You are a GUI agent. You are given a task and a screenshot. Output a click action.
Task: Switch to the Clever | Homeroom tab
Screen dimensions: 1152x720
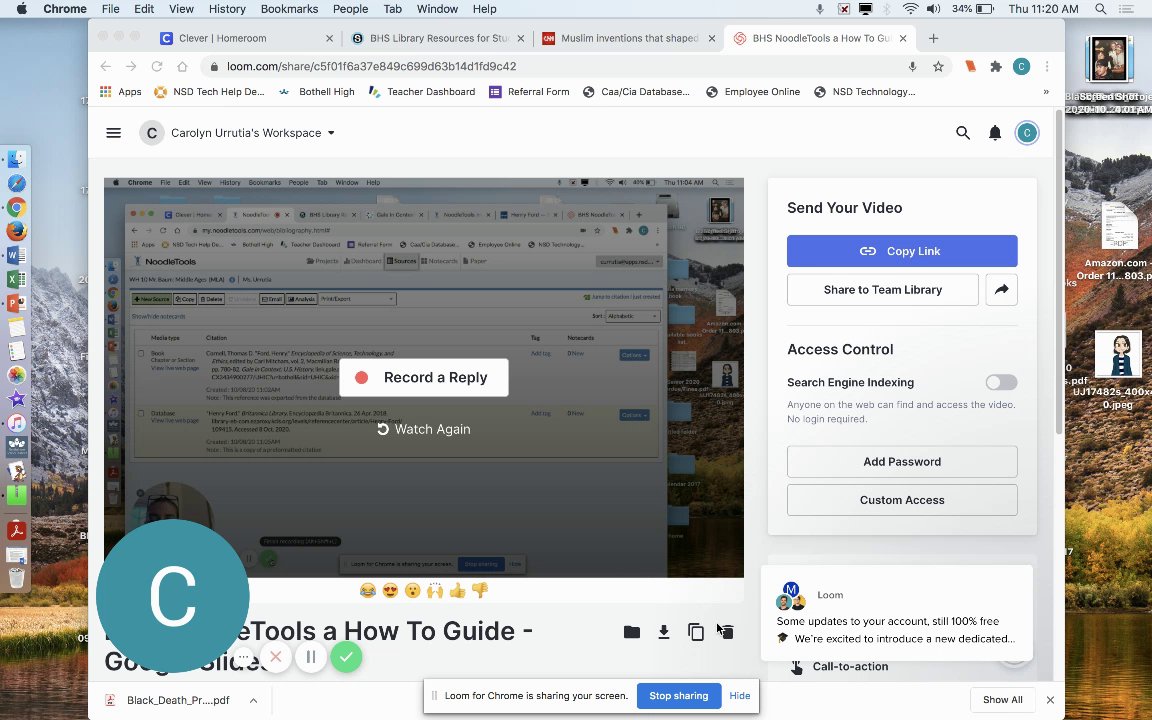[x=248, y=38]
